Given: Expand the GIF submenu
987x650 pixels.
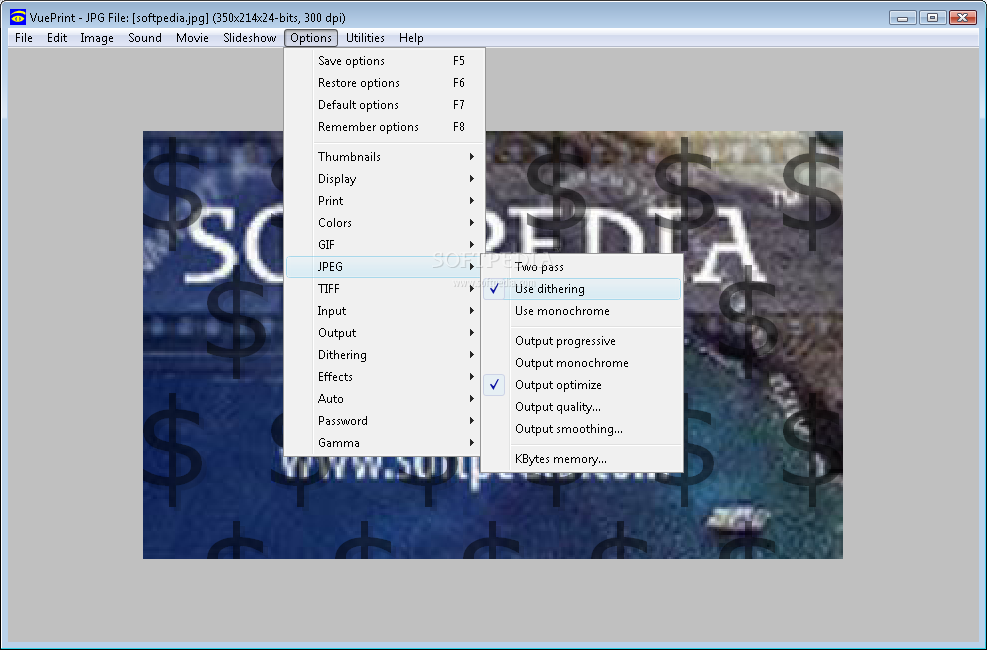Looking at the screenshot, I should coord(385,245).
